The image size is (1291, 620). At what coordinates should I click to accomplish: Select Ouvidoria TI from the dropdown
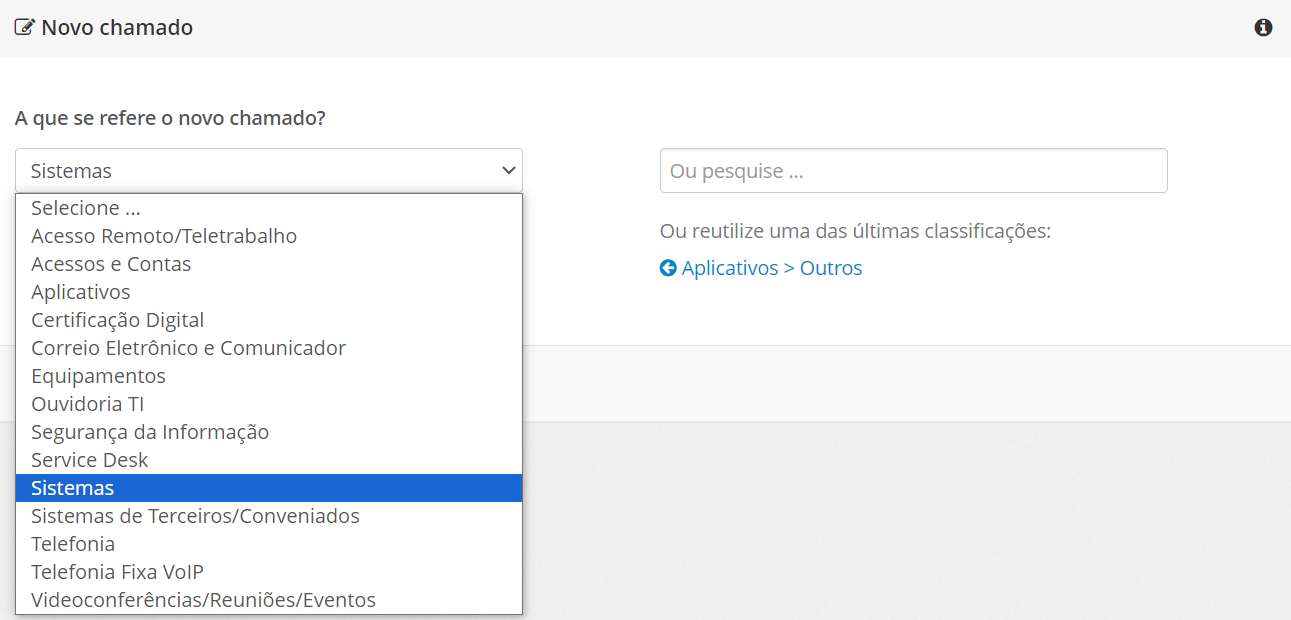tap(87, 404)
